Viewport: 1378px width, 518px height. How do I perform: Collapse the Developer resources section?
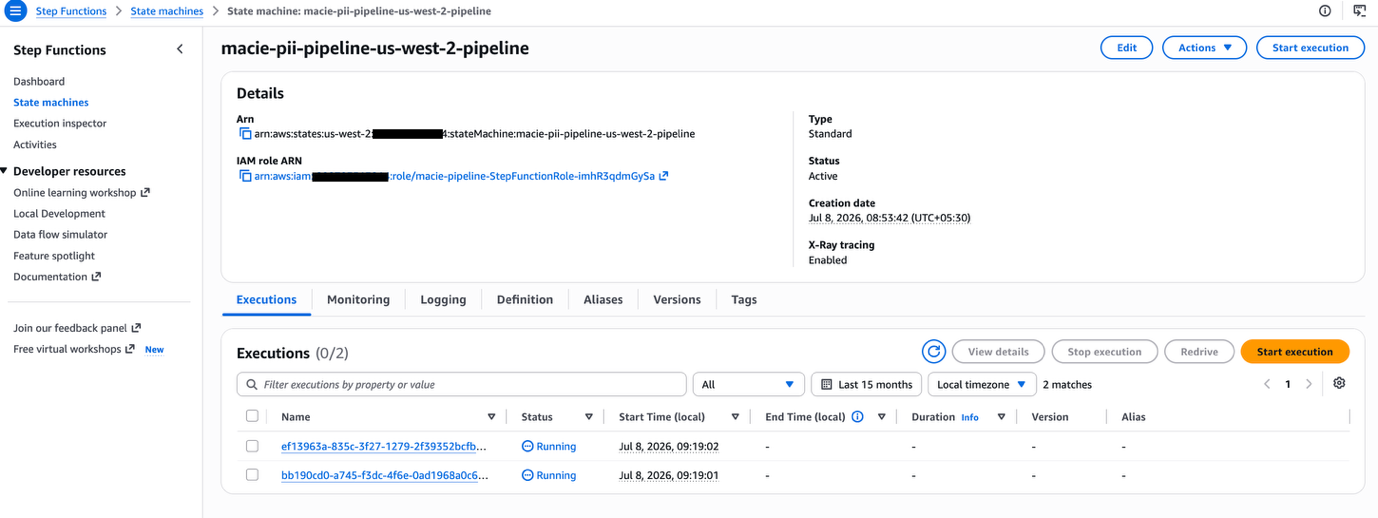[x=5, y=171]
